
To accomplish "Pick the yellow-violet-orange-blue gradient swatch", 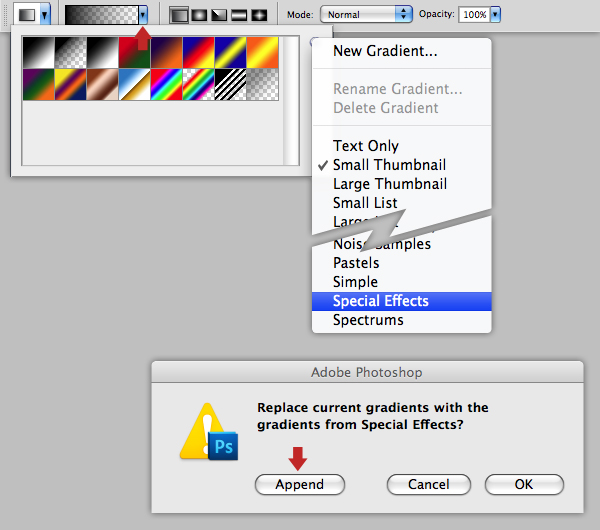I will (71, 85).
